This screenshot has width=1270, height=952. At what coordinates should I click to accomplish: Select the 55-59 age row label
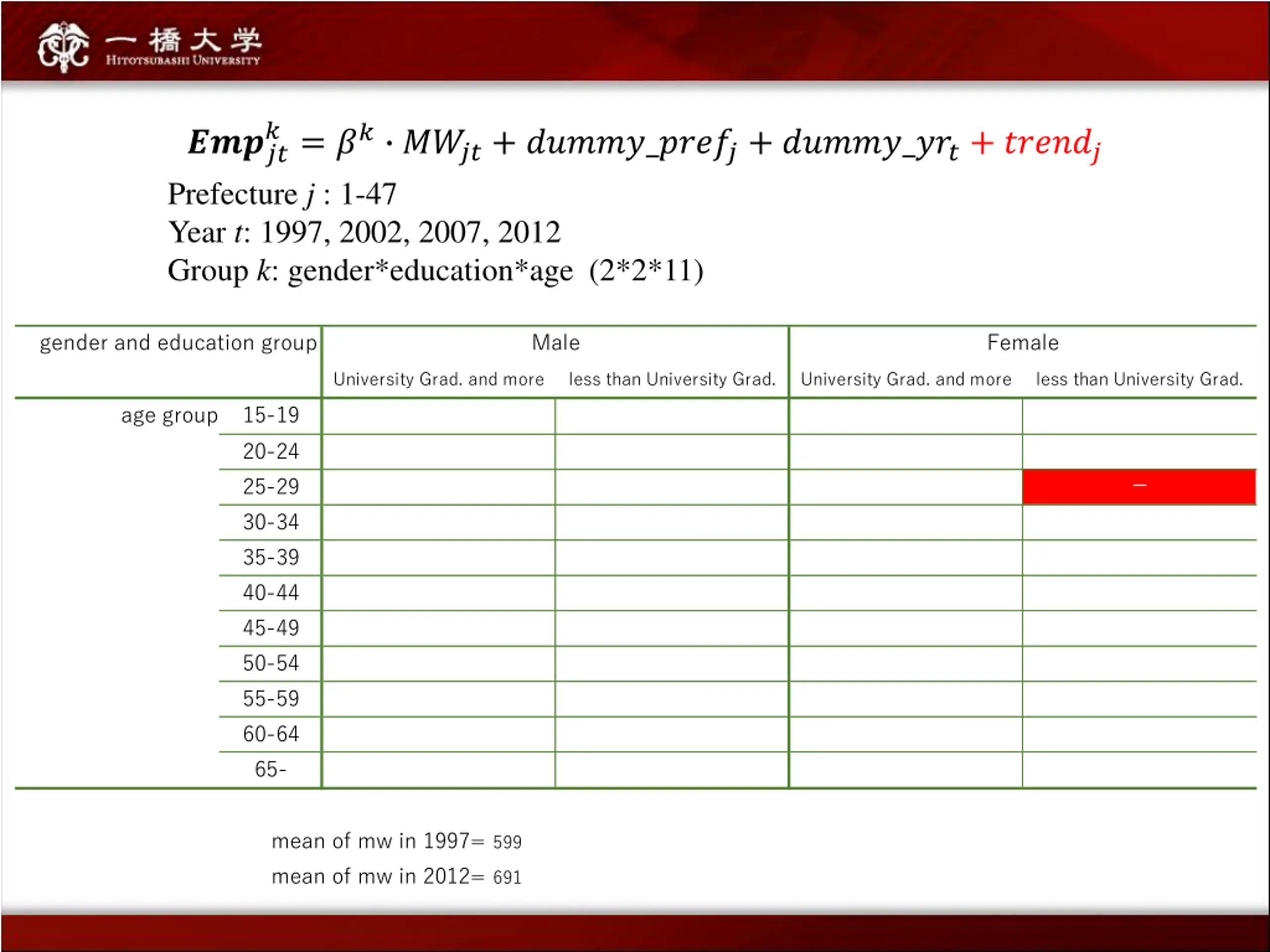click(x=271, y=699)
